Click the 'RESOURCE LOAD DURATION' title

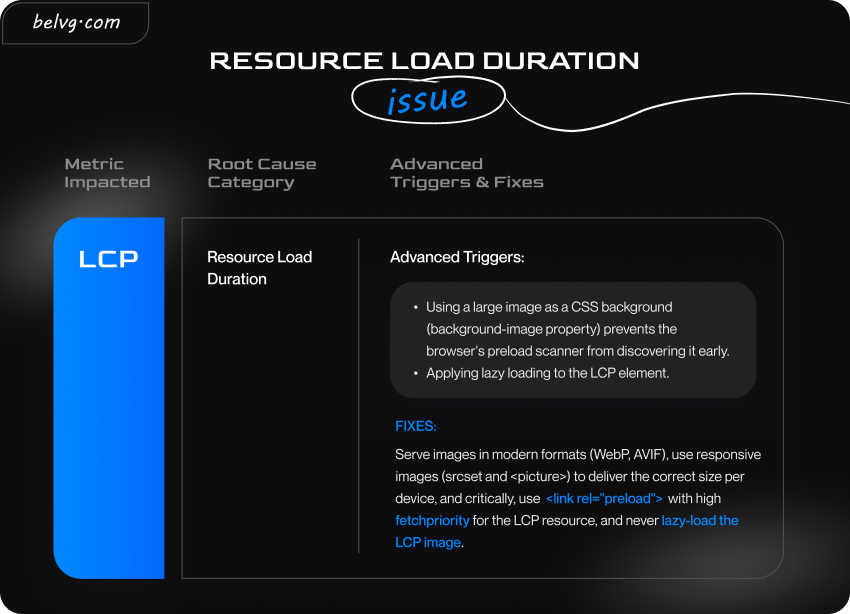pyautogui.click(x=424, y=61)
